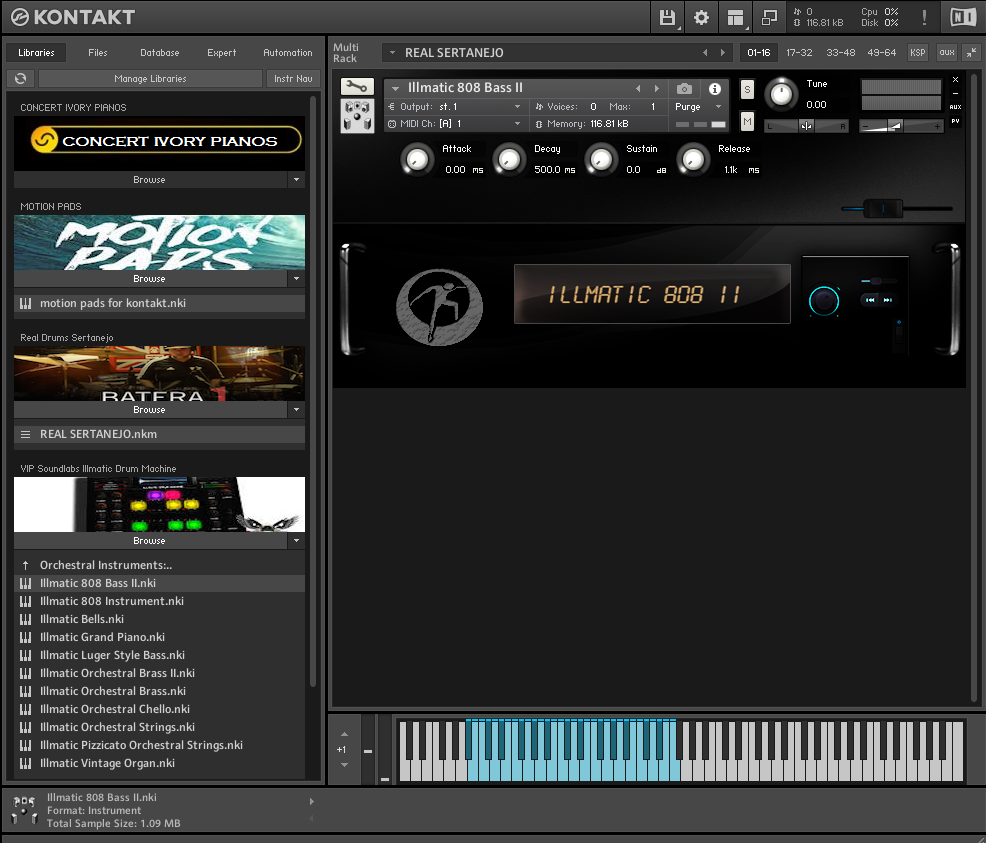Refresh the libraries list icon
986x843 pixels.
click(x=21, y=79)
